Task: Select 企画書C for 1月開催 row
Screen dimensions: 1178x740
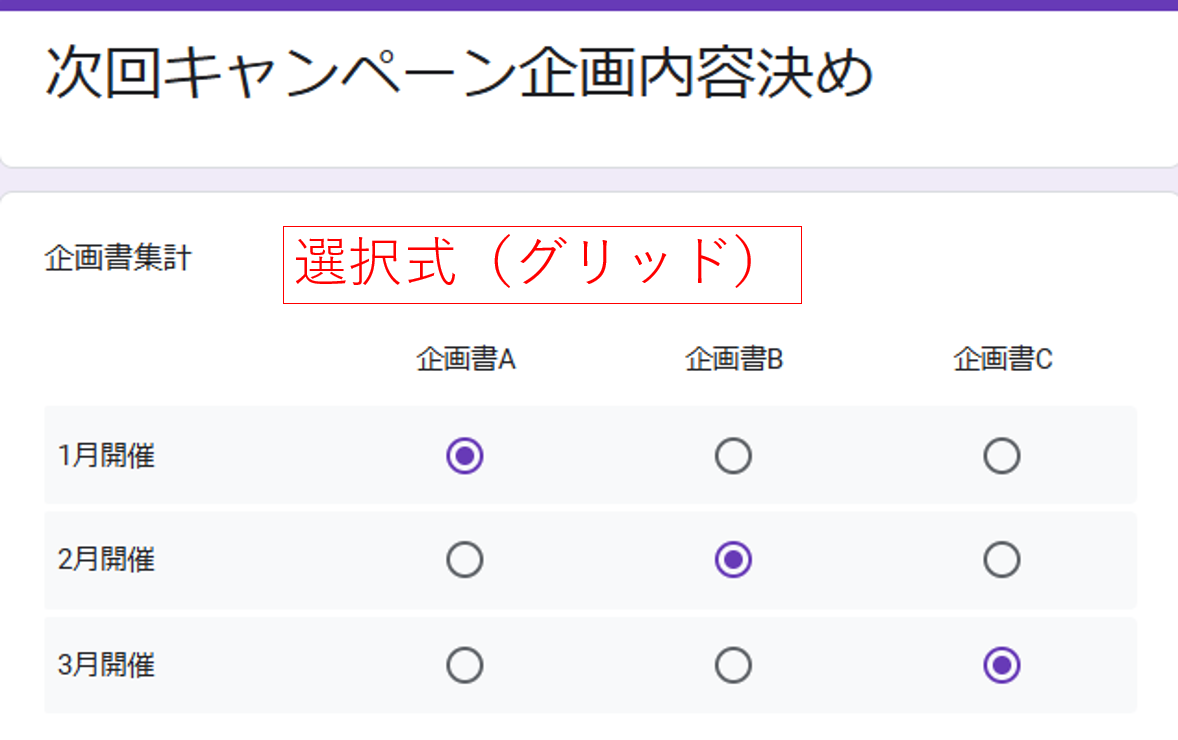Action: [1001, 456]
